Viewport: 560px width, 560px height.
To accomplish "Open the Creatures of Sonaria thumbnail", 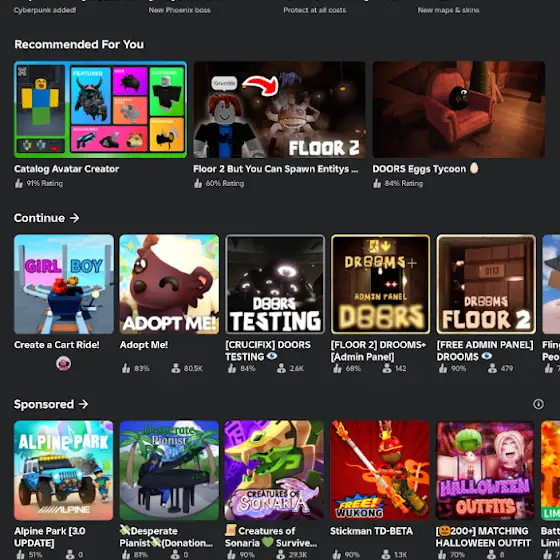I will click(275, 470).
